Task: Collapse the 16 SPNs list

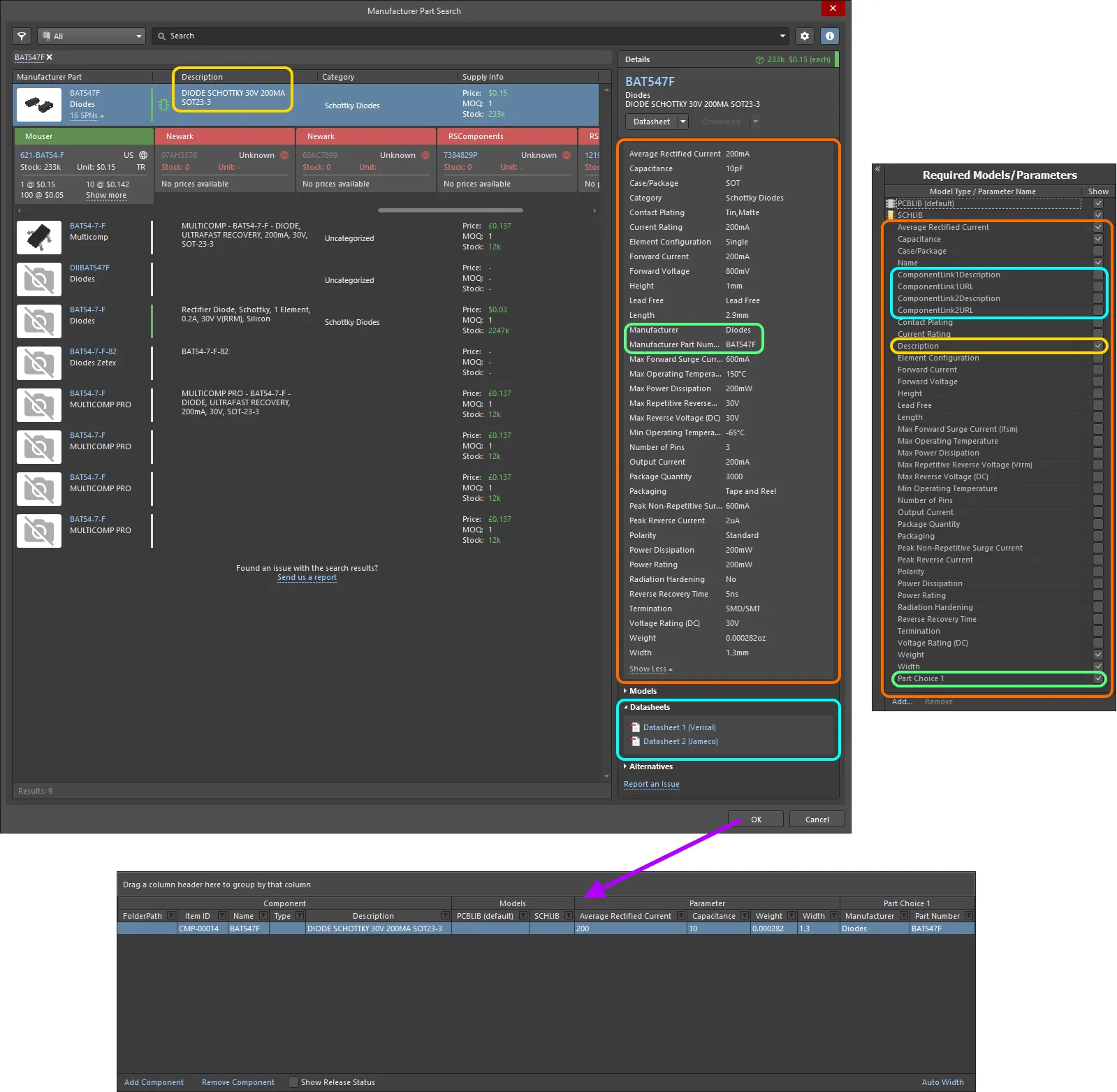Action: [87, 116]
